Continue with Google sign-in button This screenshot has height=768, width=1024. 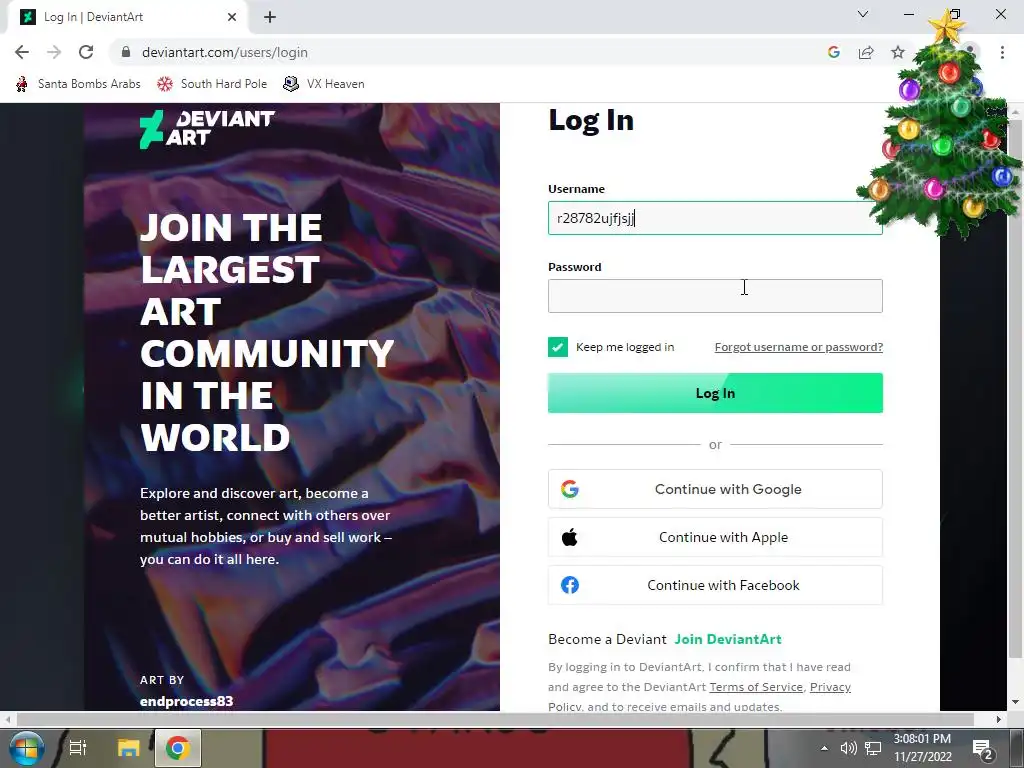click(715, 489)
